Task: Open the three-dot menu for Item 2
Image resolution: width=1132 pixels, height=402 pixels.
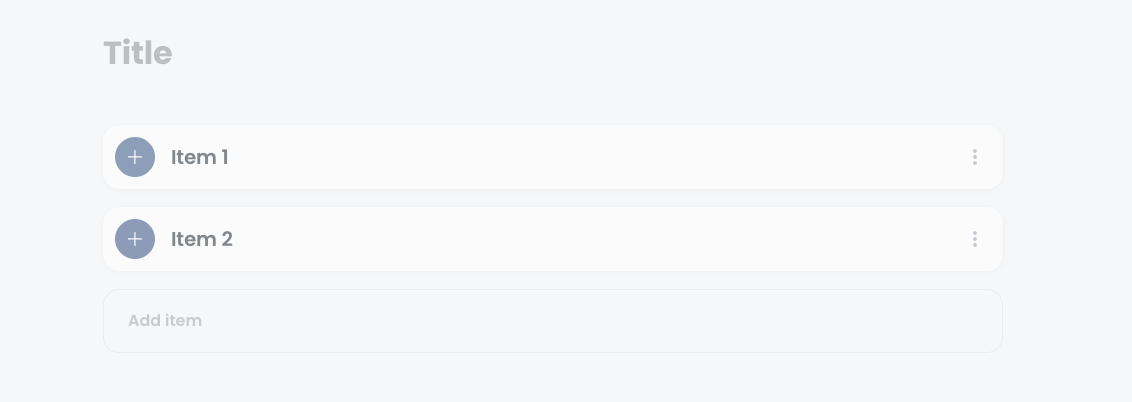Action: [975, 239]
